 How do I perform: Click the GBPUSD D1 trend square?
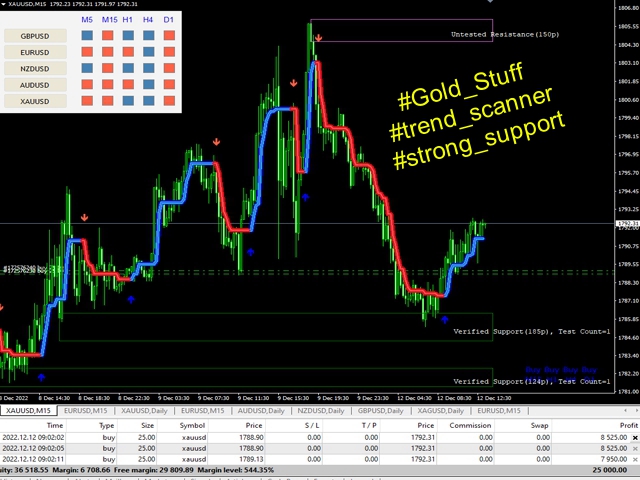[169, 36]
